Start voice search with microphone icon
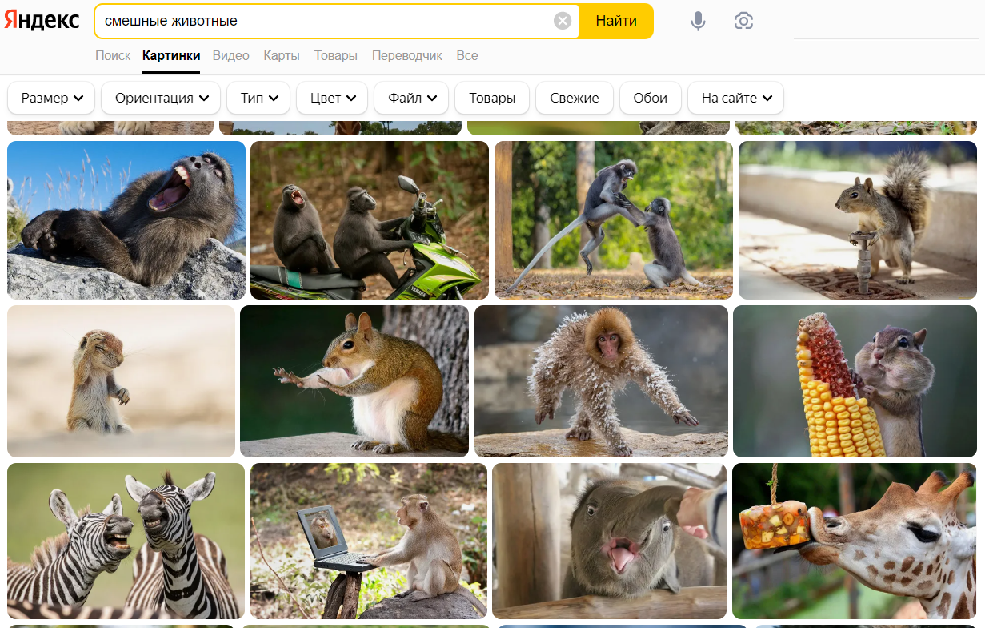The height and width of the screenshot is (628, 985). [x=697, y=21]
